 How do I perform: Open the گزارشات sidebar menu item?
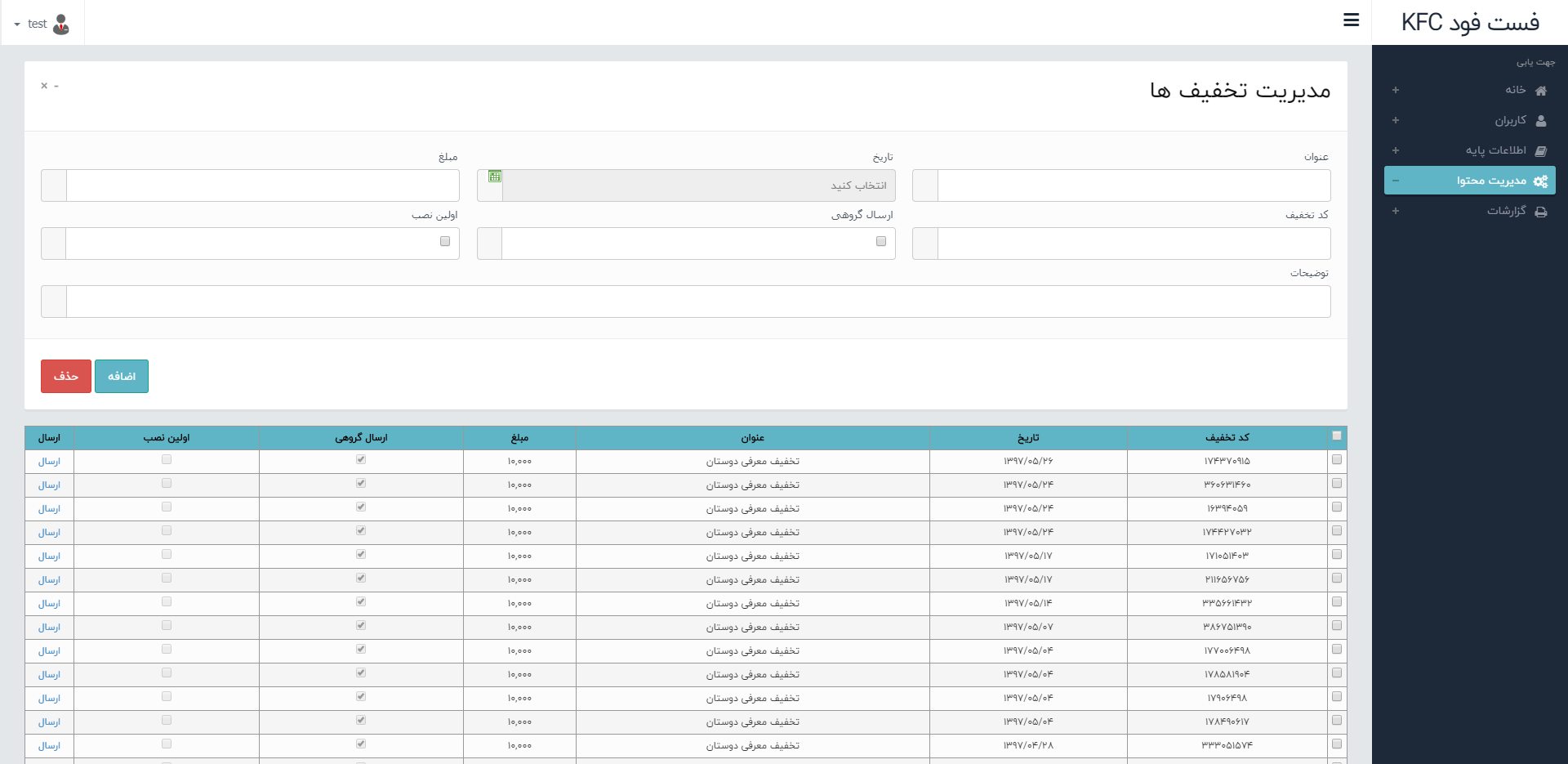(1470, 211)
